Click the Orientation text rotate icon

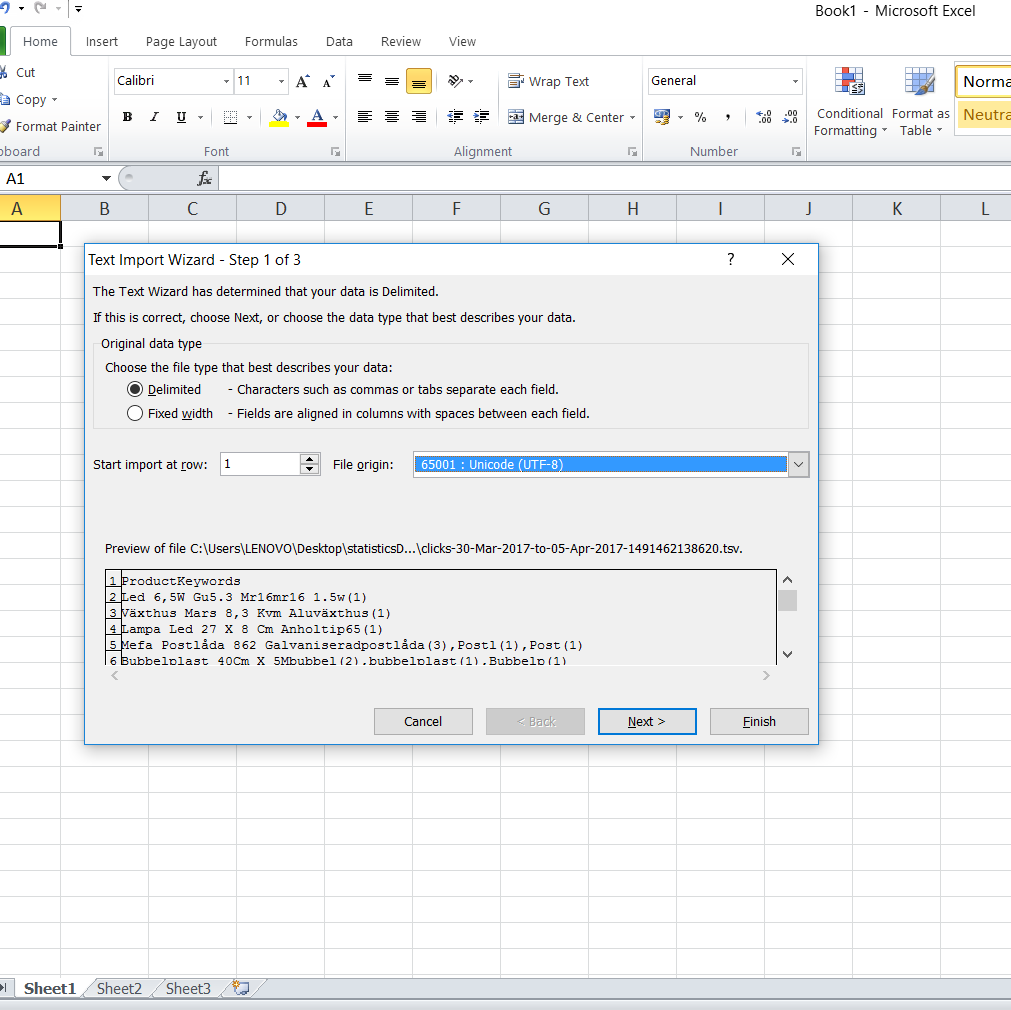point(456,81)
